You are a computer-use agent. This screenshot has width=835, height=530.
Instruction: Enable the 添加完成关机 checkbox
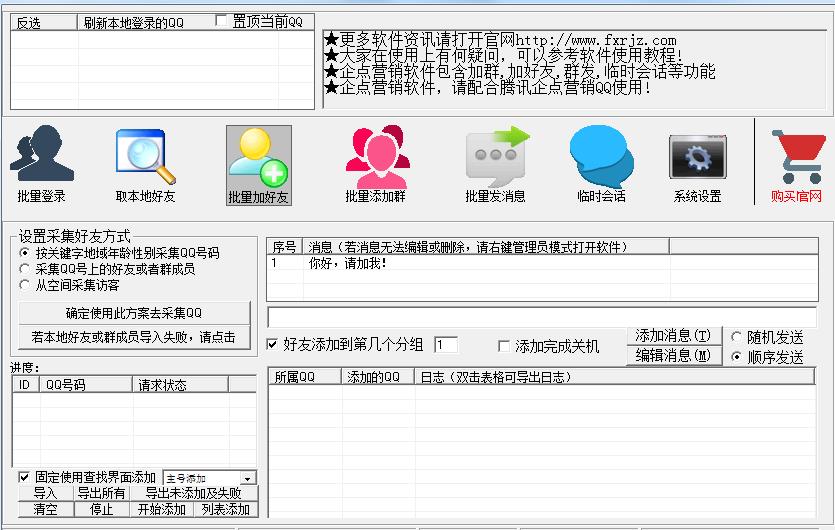pyautogui.click(x=503, y=346)
